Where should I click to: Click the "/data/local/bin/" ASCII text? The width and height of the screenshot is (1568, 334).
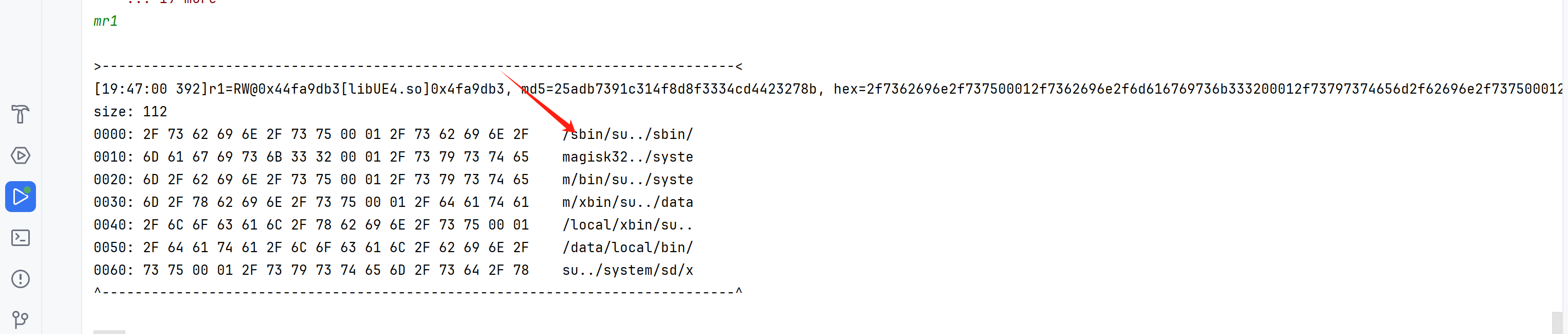click(x=628, y=248)
